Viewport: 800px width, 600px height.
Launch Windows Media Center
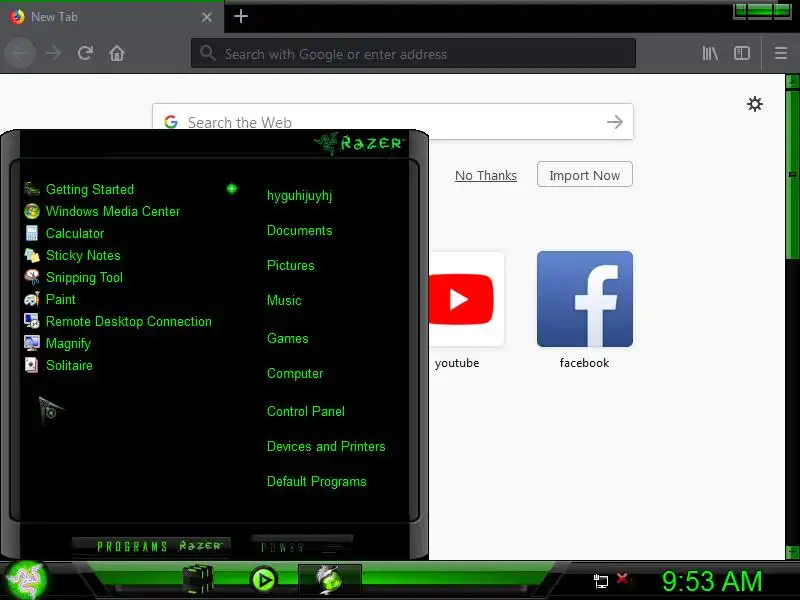(x=113, y=211)
